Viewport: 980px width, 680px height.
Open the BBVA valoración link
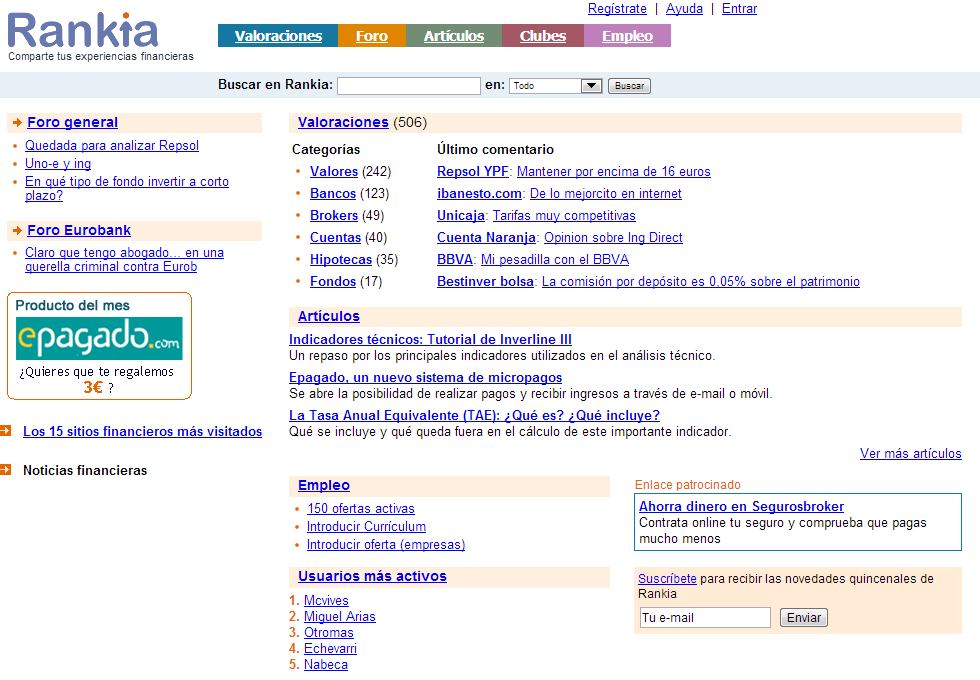455,259
